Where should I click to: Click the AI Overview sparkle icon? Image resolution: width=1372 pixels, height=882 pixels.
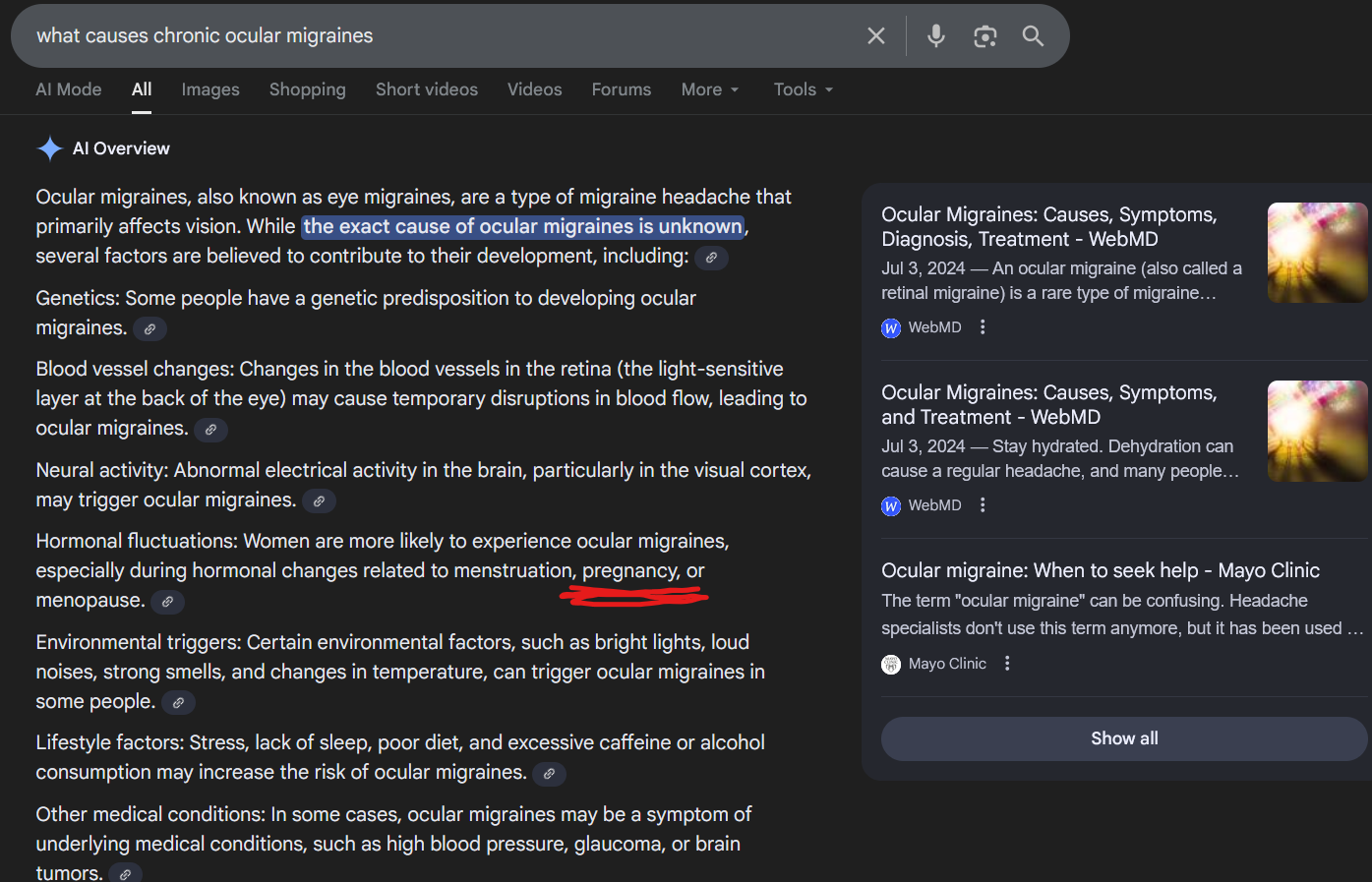(x=49, y=148)
